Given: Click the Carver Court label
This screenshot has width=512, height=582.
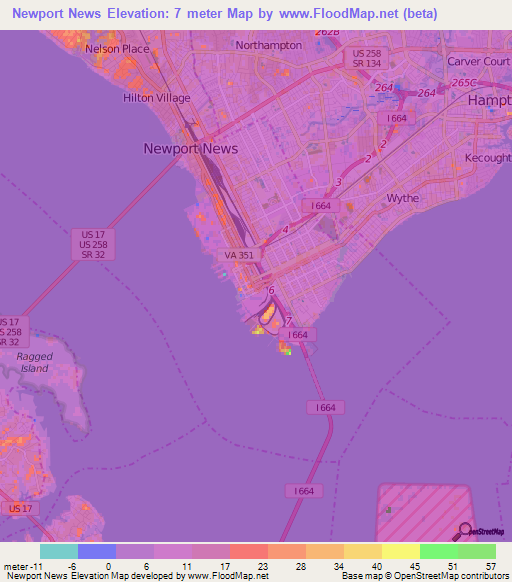Looking at the screenshot, I should coord(479,61).
